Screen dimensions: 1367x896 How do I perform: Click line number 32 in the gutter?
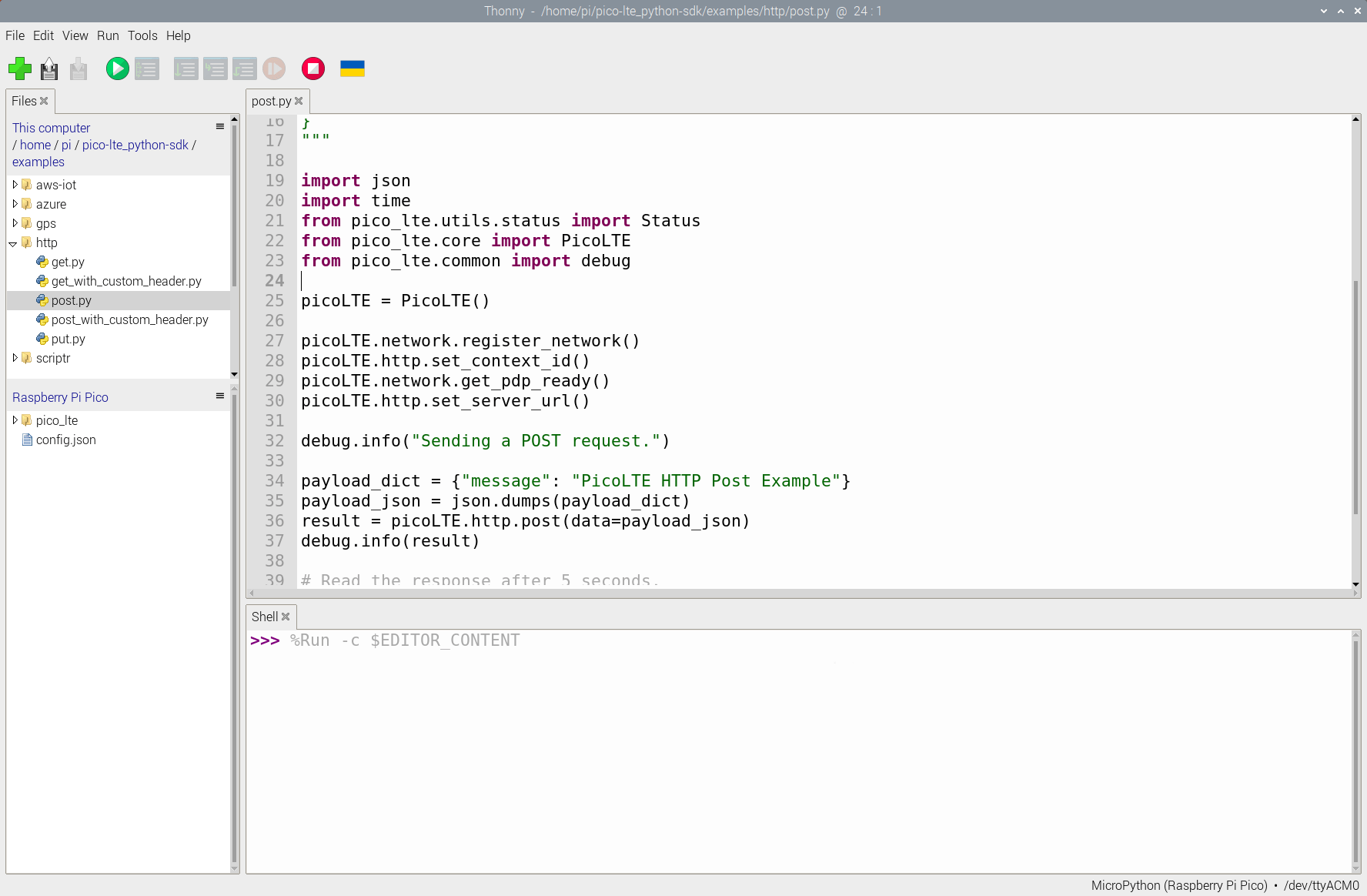pos(275,440)
